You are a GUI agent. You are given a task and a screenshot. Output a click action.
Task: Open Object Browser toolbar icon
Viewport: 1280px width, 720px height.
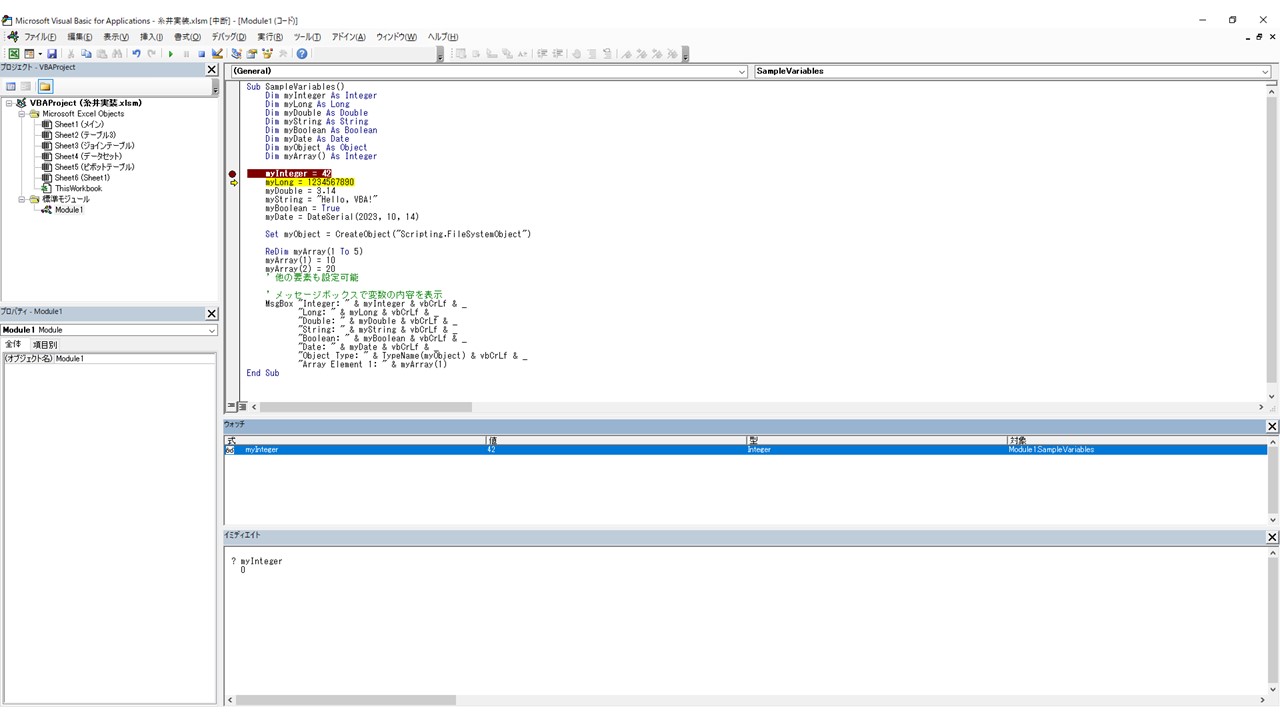[x=267, y=54]
